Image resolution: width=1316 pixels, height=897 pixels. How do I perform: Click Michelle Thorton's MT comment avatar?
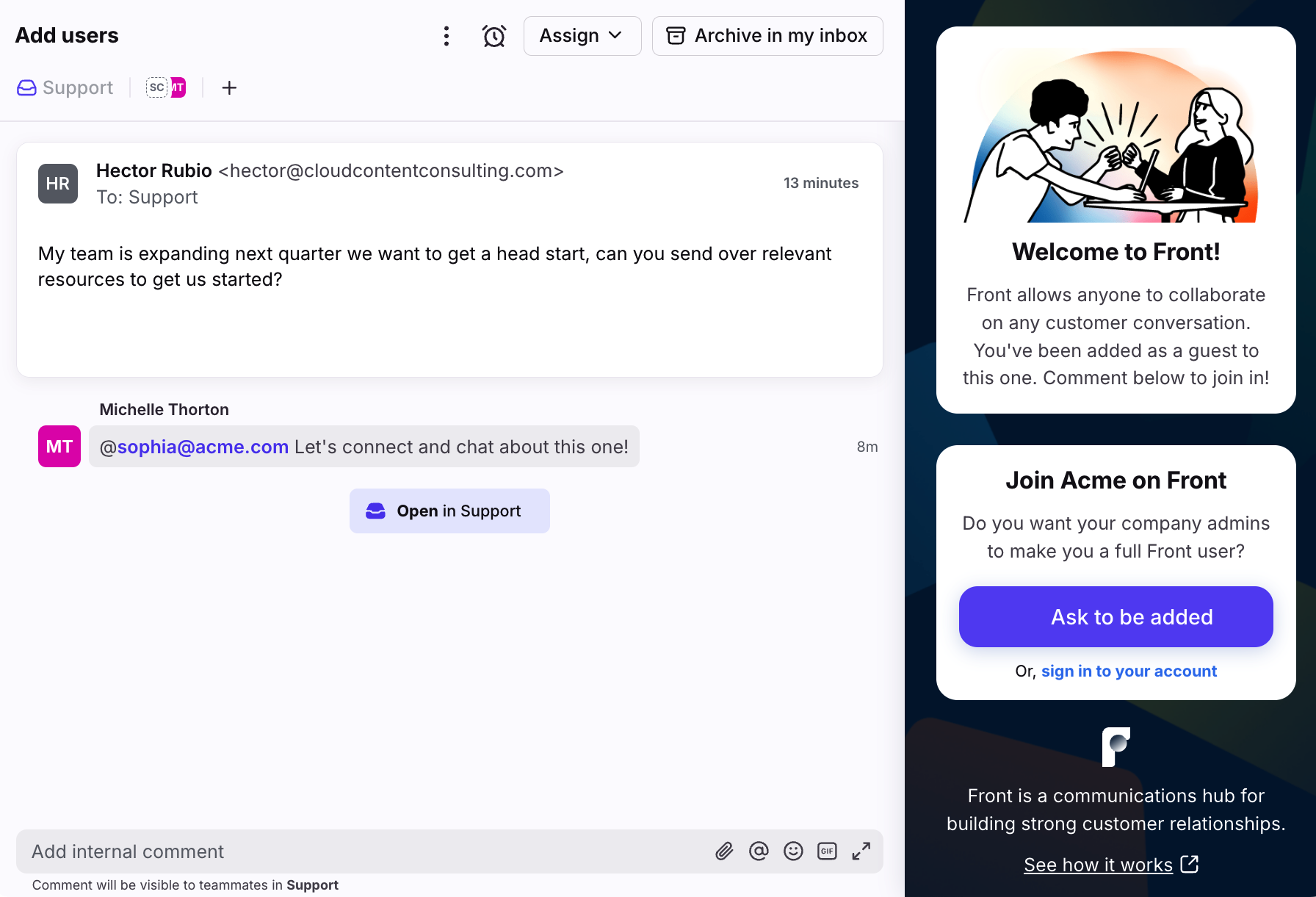(x=59, y=446)
